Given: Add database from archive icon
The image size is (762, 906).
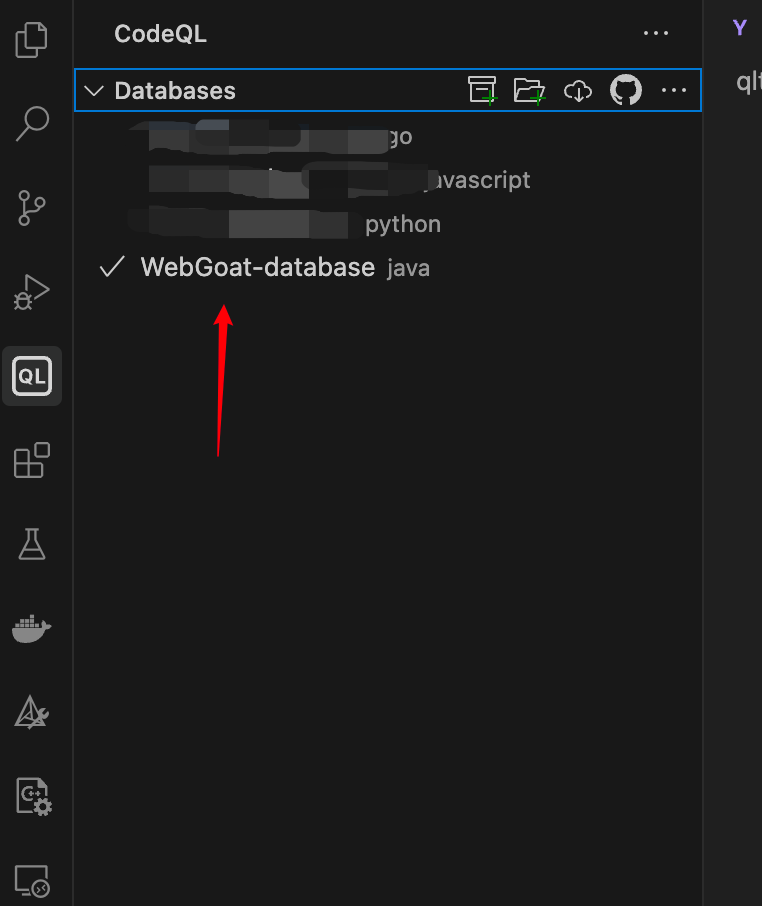Looking at the screenshot, I should point(482,90).
